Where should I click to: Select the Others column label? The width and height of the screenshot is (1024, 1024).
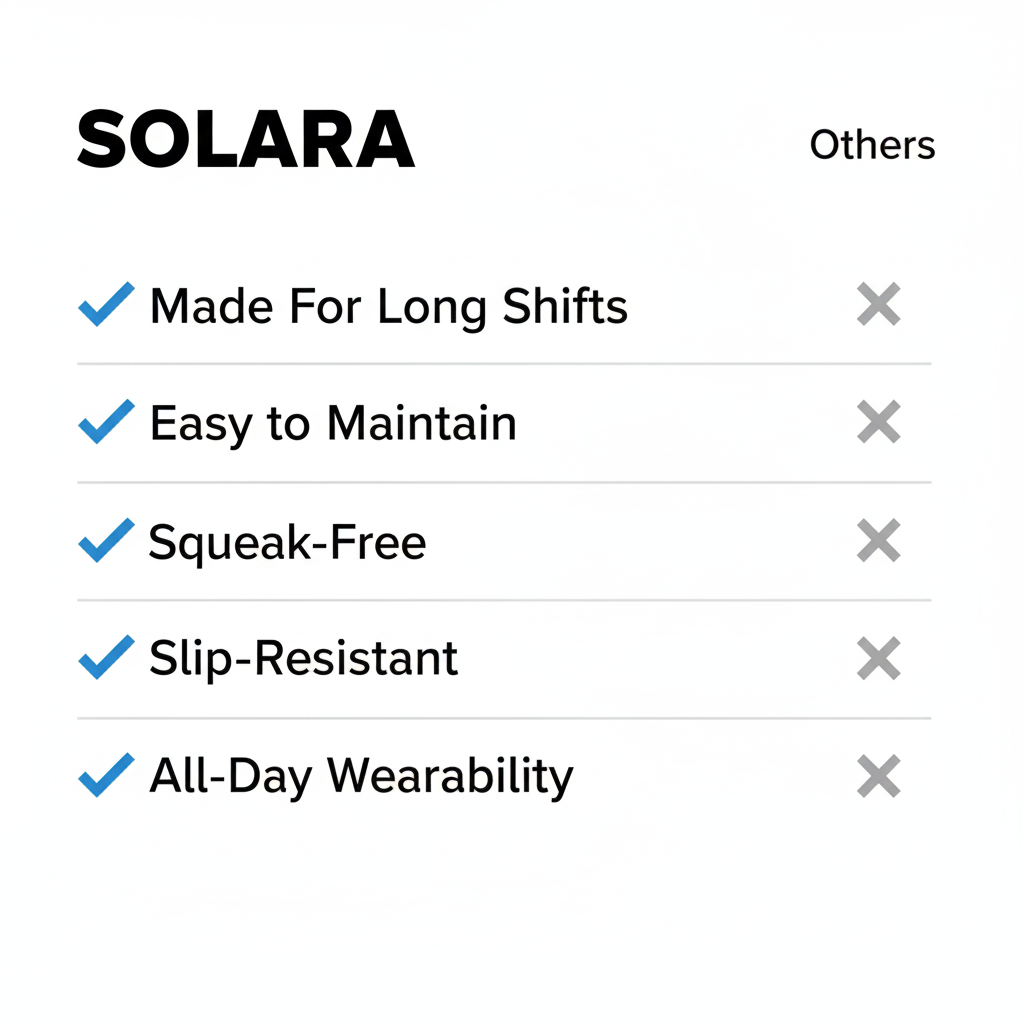click(x=872, y=145)
